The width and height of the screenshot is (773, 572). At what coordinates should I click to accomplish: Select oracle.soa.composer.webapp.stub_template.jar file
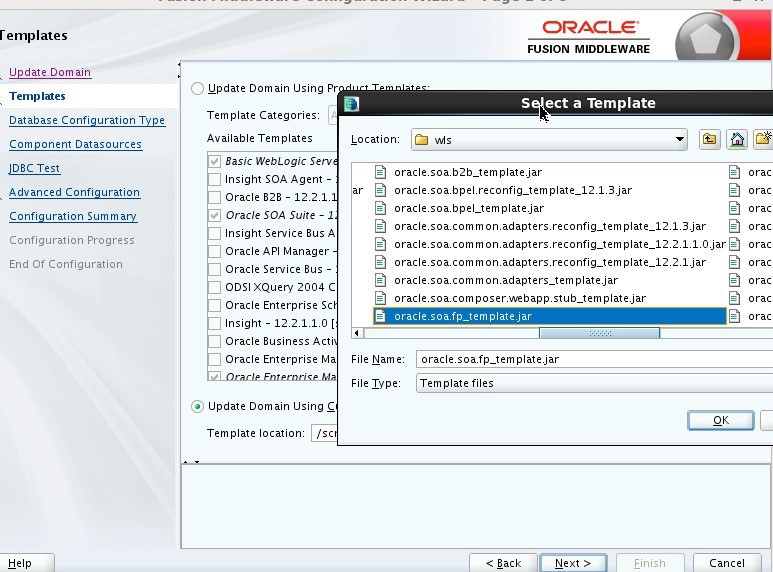click(520, 298)
